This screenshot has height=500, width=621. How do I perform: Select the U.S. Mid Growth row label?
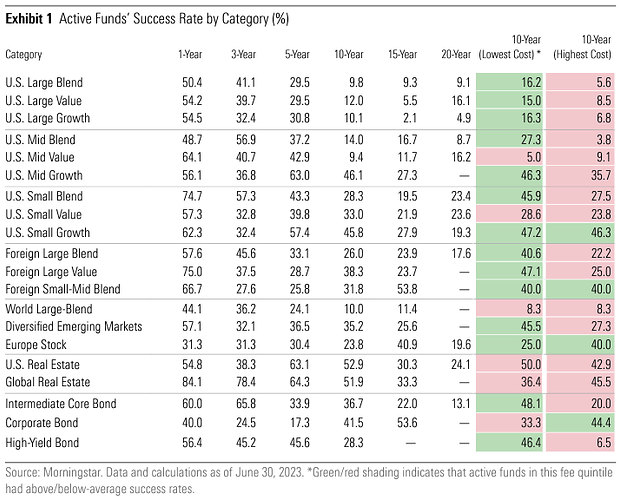pyautogui.click(x=44, y=175)
